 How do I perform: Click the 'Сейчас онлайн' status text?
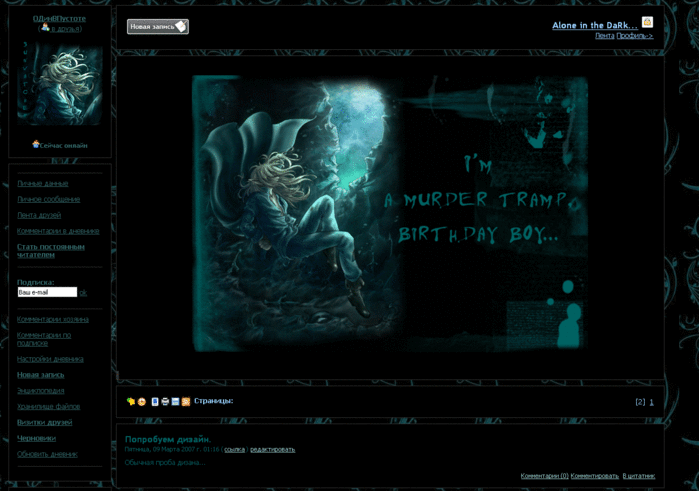pyautogui.click(x=63, y=146)
